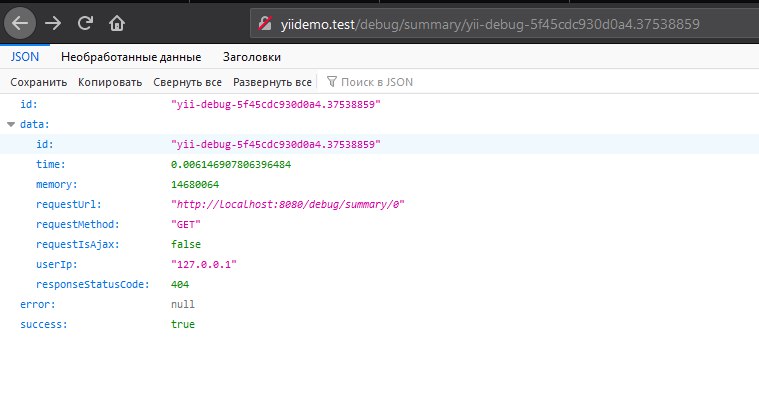This screenshot has width=759, height=397.
Task: Open the Необработанные данные tab
Action: click(x=131, y=57)
